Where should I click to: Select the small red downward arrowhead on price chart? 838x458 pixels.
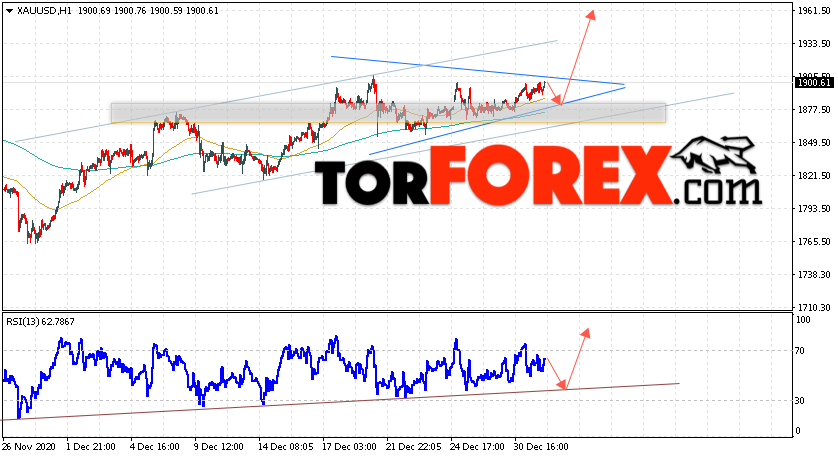(558, 100)
